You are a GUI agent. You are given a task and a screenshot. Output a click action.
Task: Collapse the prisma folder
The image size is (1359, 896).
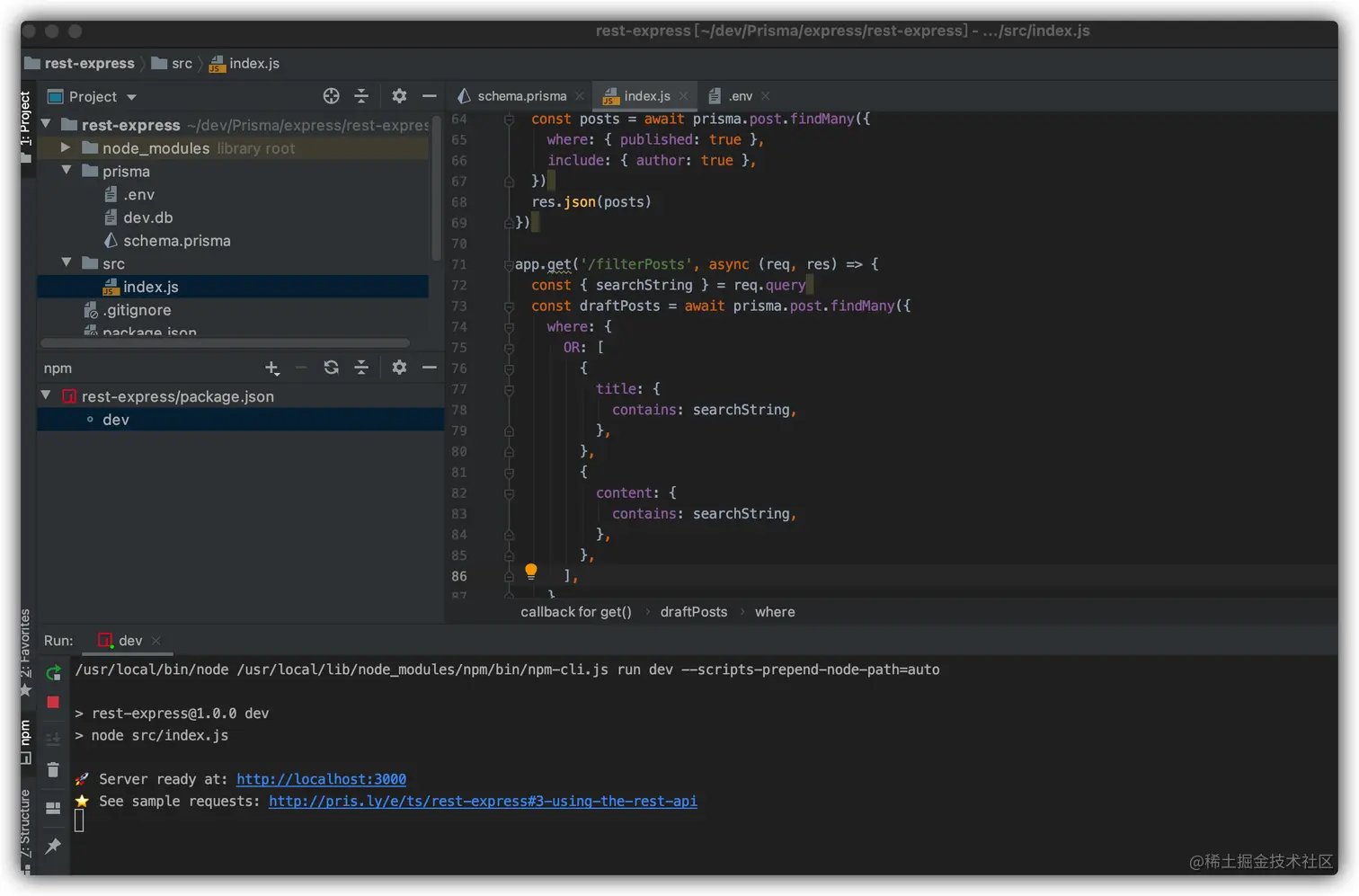(x=66, y=171)
